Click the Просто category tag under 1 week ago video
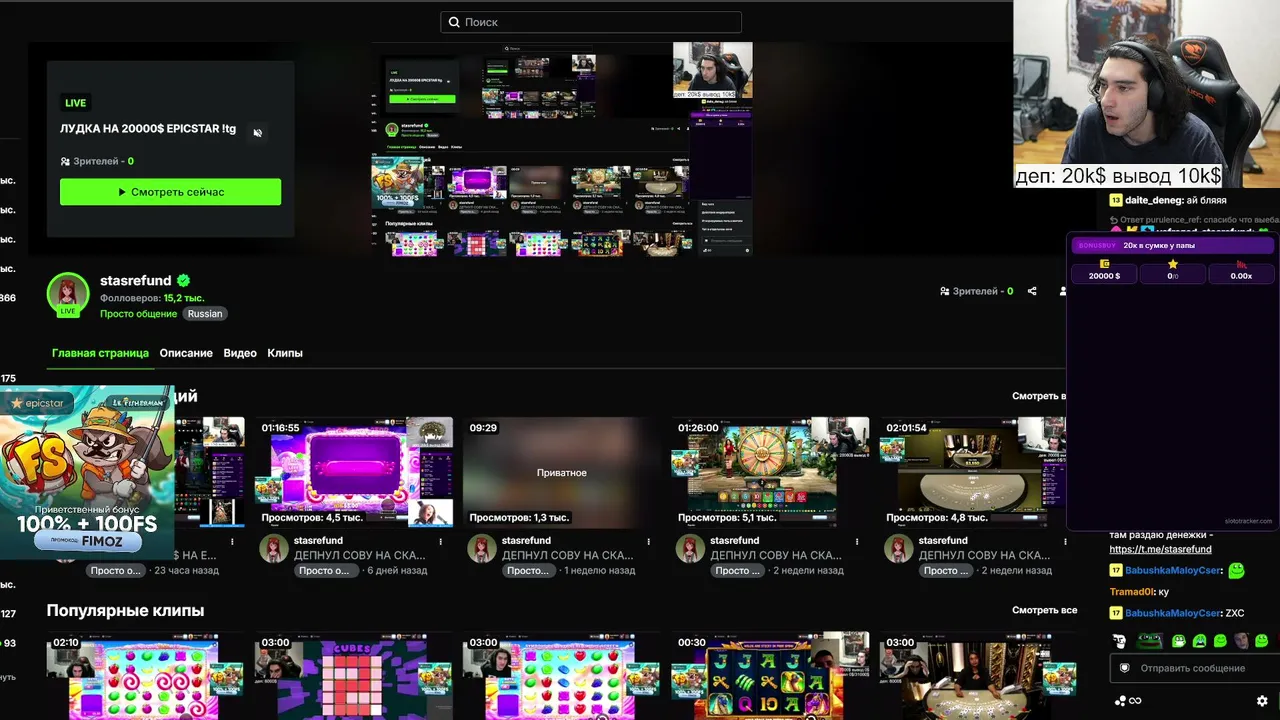1280x720 pixels. pos(528,570)
